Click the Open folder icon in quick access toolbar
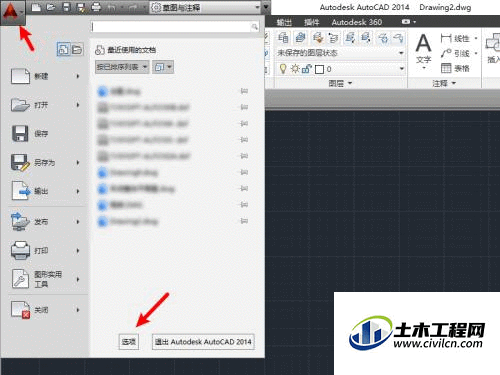 pos(51,7)
